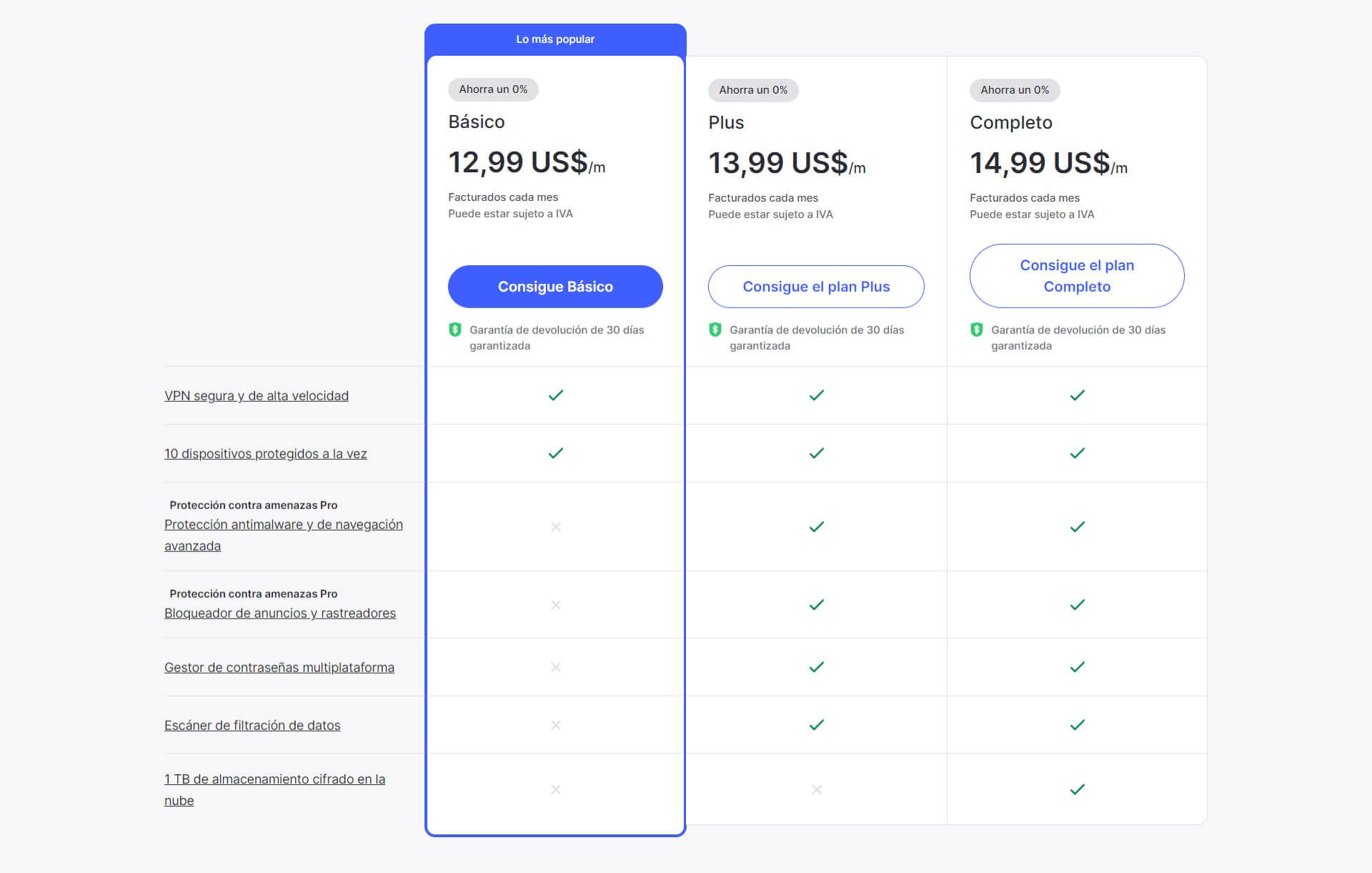Click Básico cross for Gestor de contraseñas row

click(x=556, y=667)
